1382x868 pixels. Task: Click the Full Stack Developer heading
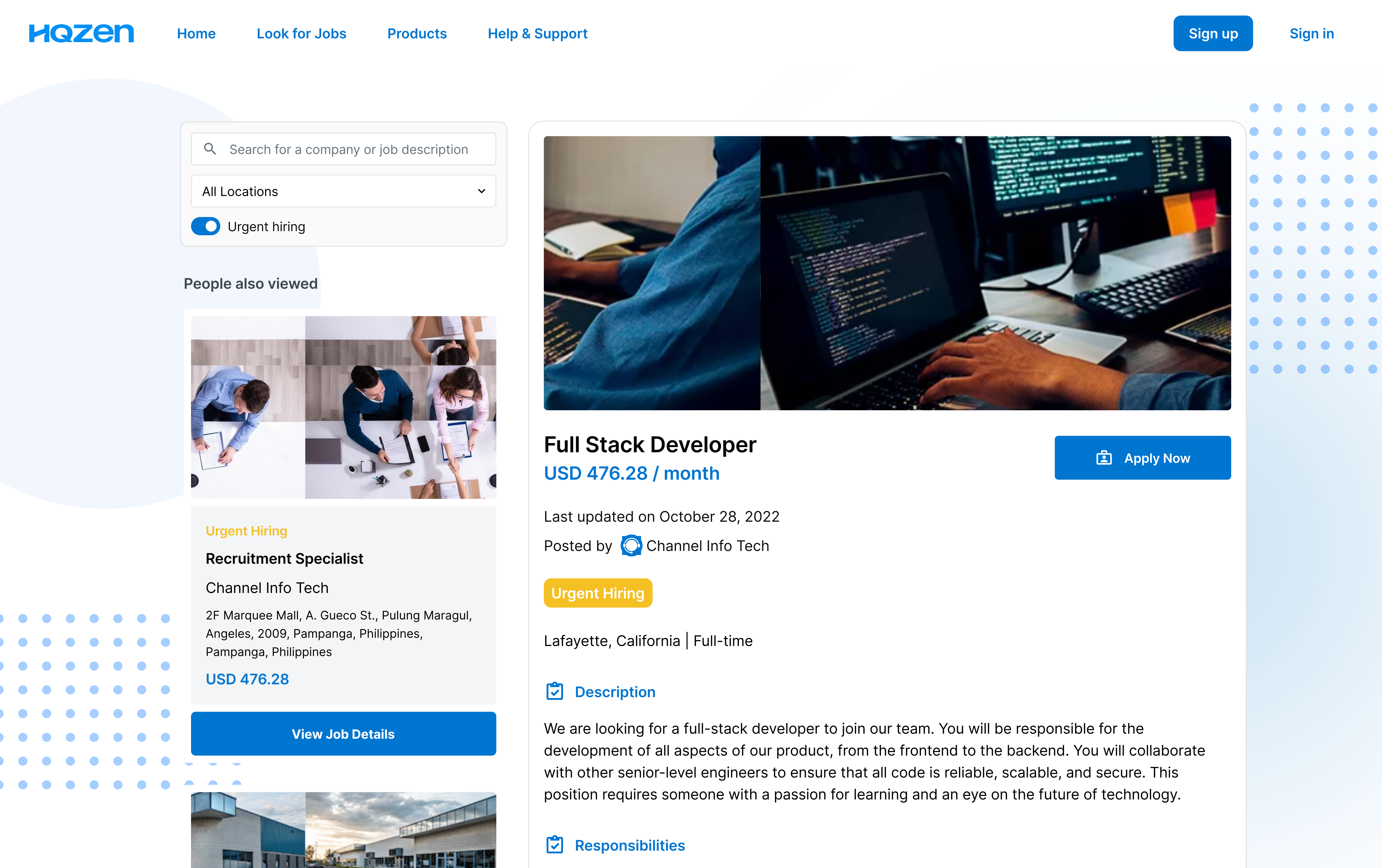pos(650,445)
